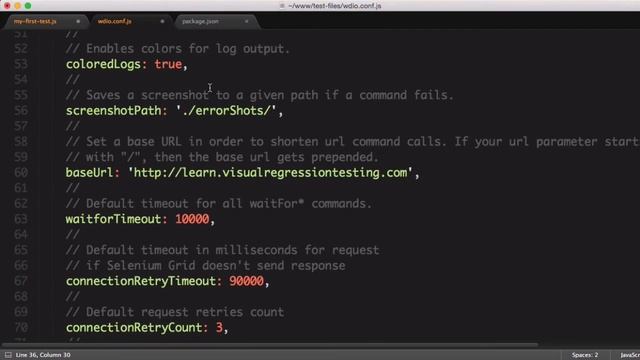
Task: Click the connectionRetryTimeout key
Action: click(141, 281)
